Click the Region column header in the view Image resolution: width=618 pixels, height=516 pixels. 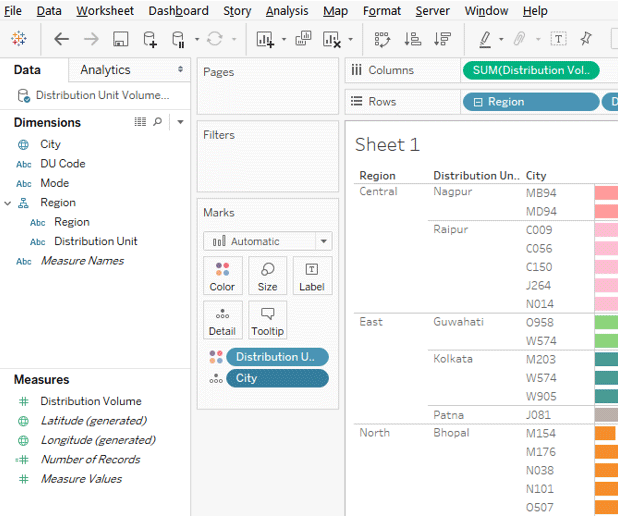(x=378, y=175)
